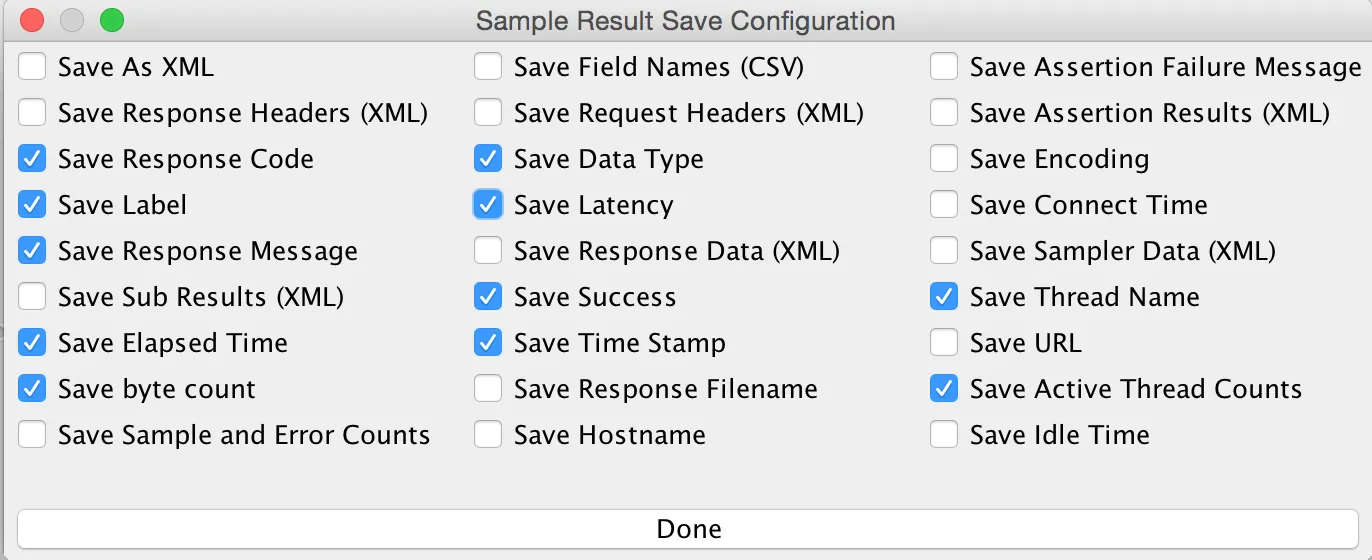Uncheck Save Response Code
This screenshot has width=1372, height=560.
pyautogui.click(x=32, y=159)
